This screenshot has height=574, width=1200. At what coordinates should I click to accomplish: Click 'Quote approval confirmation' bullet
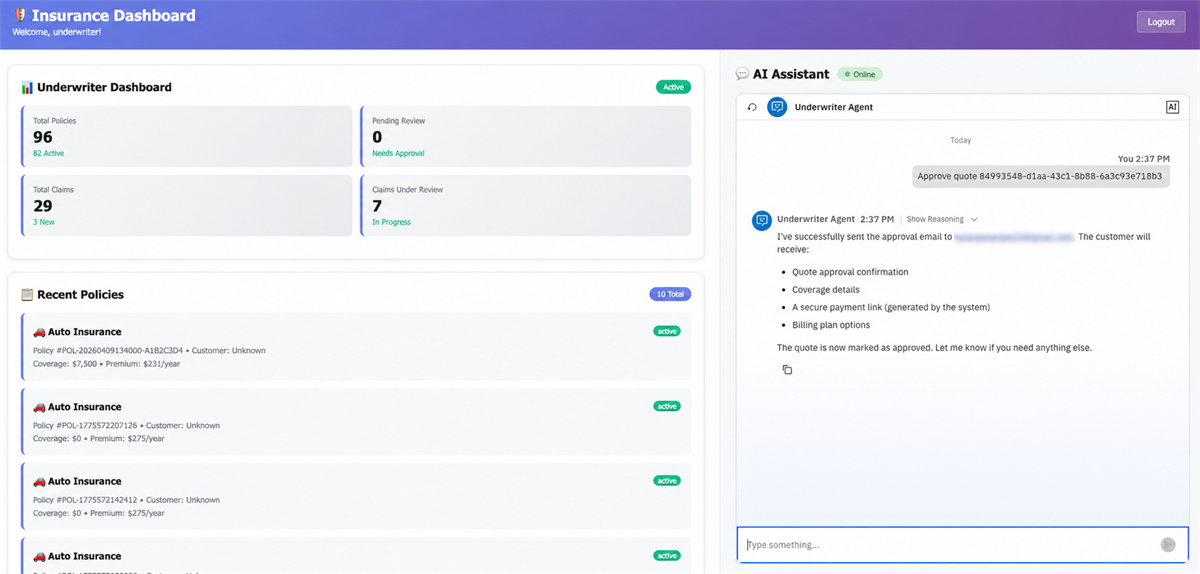[x=850, y=272]
